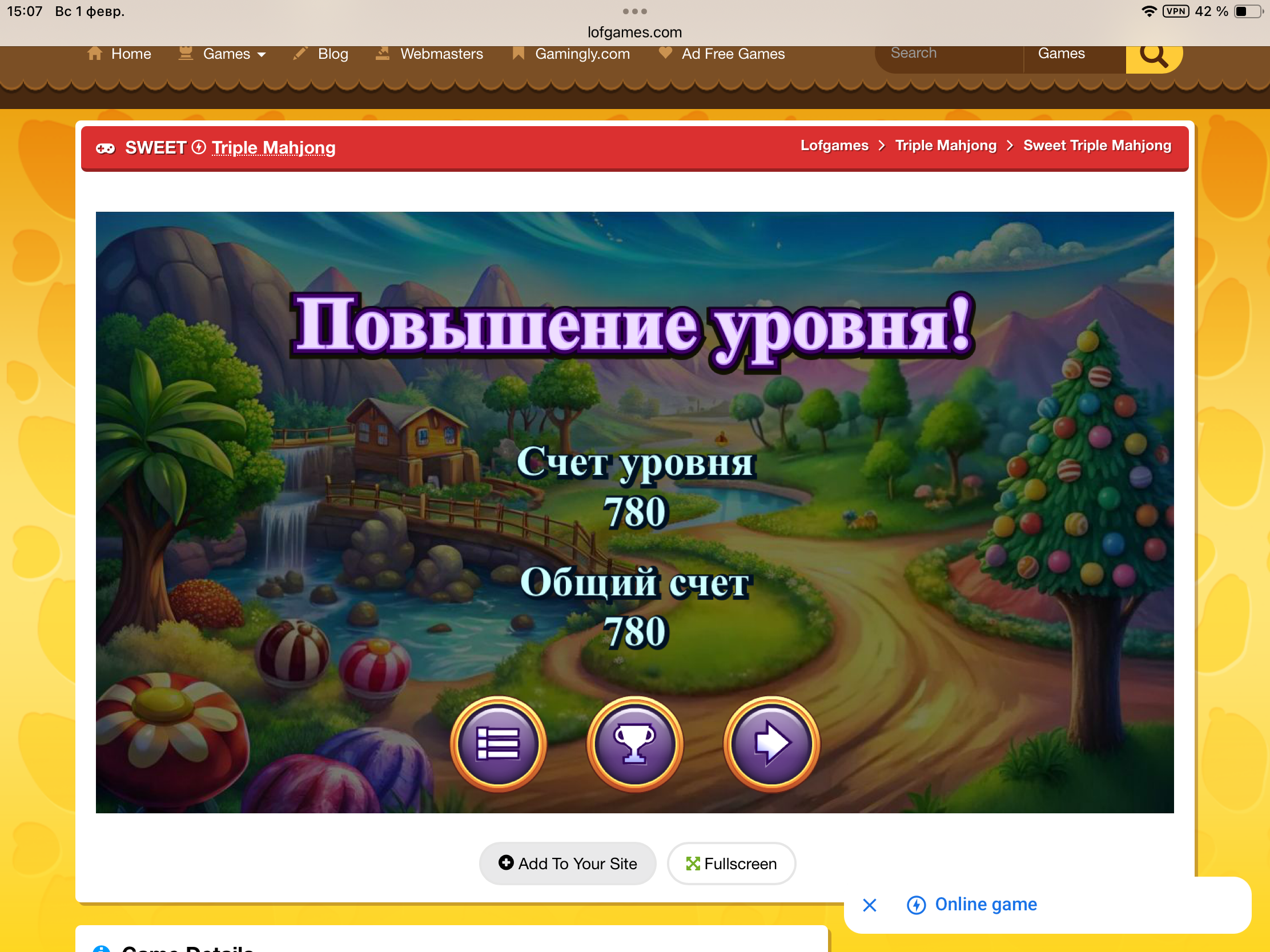Open the Webmasters menu item

pos(441,54)
